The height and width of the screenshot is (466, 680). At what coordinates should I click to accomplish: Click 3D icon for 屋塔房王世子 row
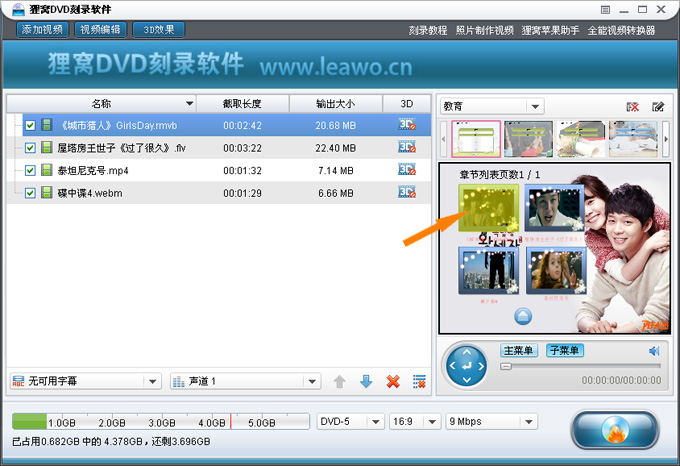pos(407,147)
